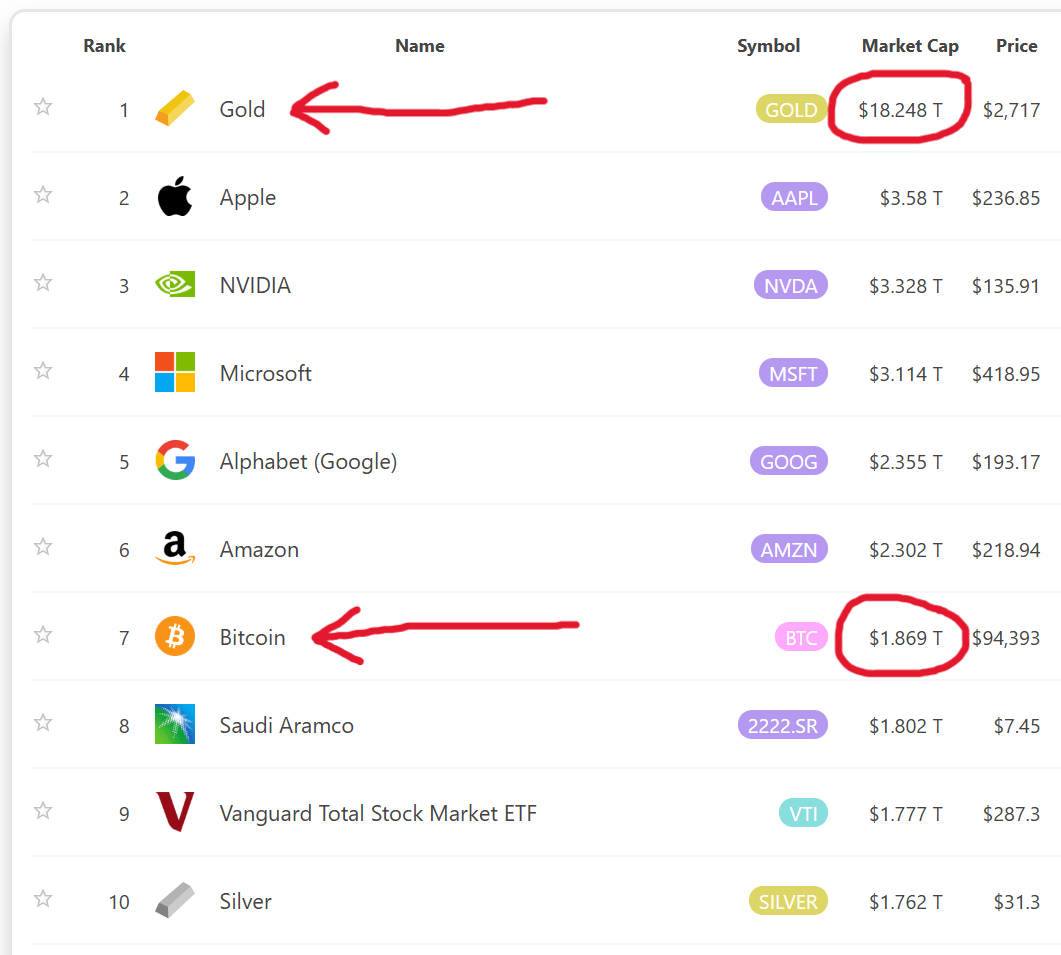
Task: Open the Gold asset page
Action: click(x=242, y=110)
